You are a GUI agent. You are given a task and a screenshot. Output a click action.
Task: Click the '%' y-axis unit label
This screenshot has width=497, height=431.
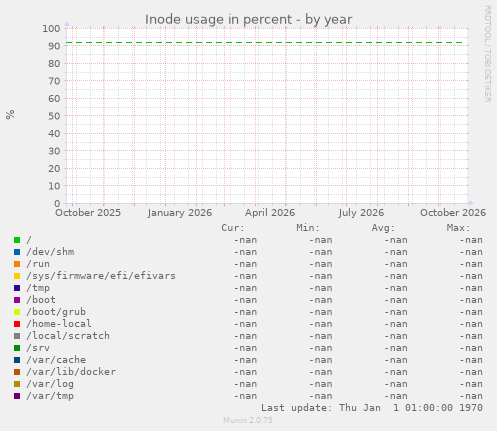click(x=10, y=115)
